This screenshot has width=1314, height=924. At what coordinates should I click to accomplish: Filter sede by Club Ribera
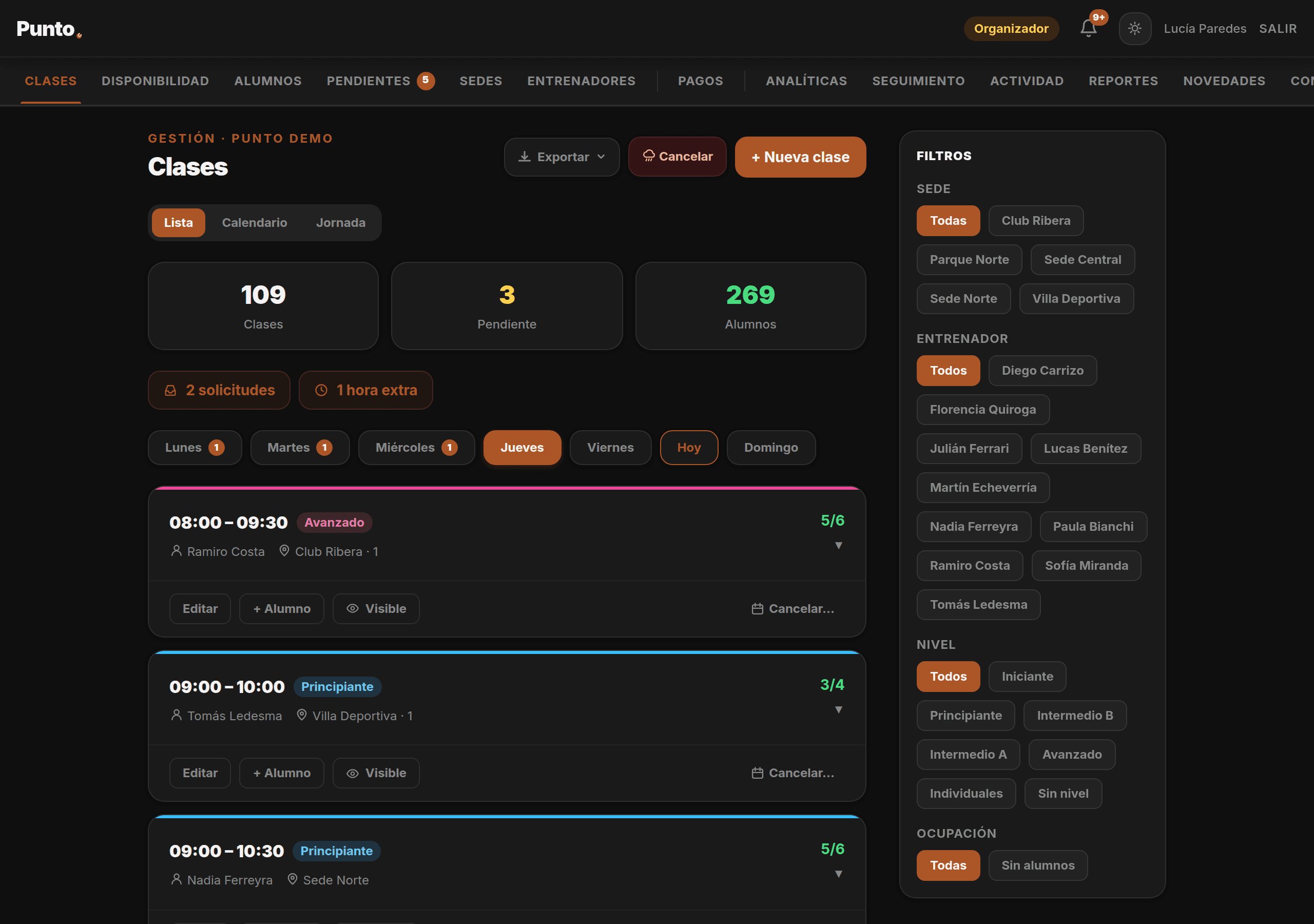pyautogui.click(x=1036, y=220)
